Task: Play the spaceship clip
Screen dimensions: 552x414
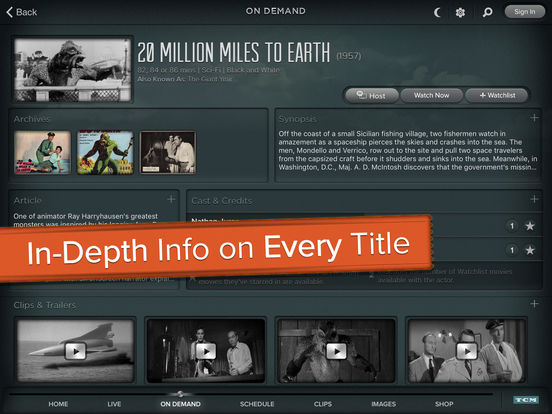Action: tap(75, 351)
